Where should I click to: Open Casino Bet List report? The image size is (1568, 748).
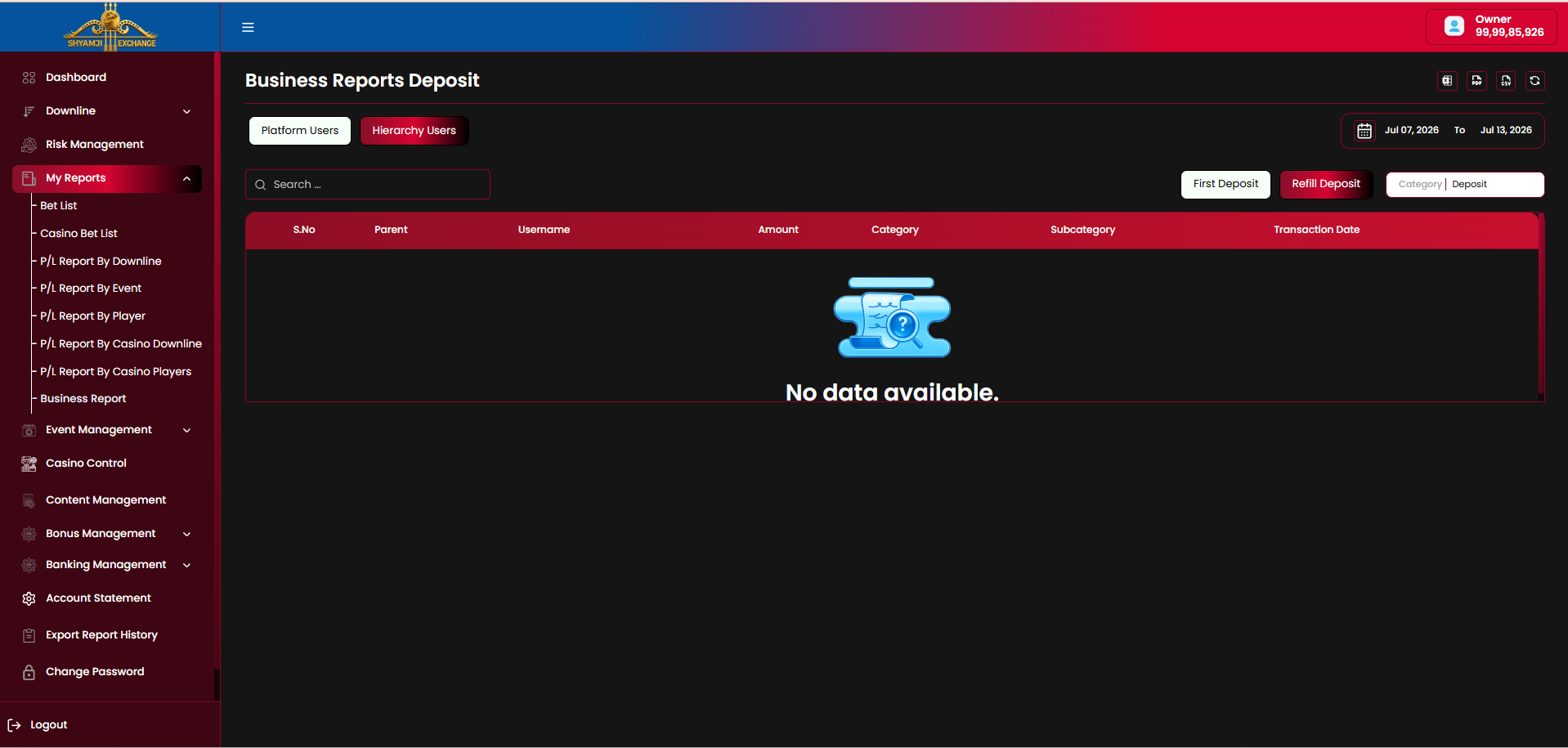point(79,234)
